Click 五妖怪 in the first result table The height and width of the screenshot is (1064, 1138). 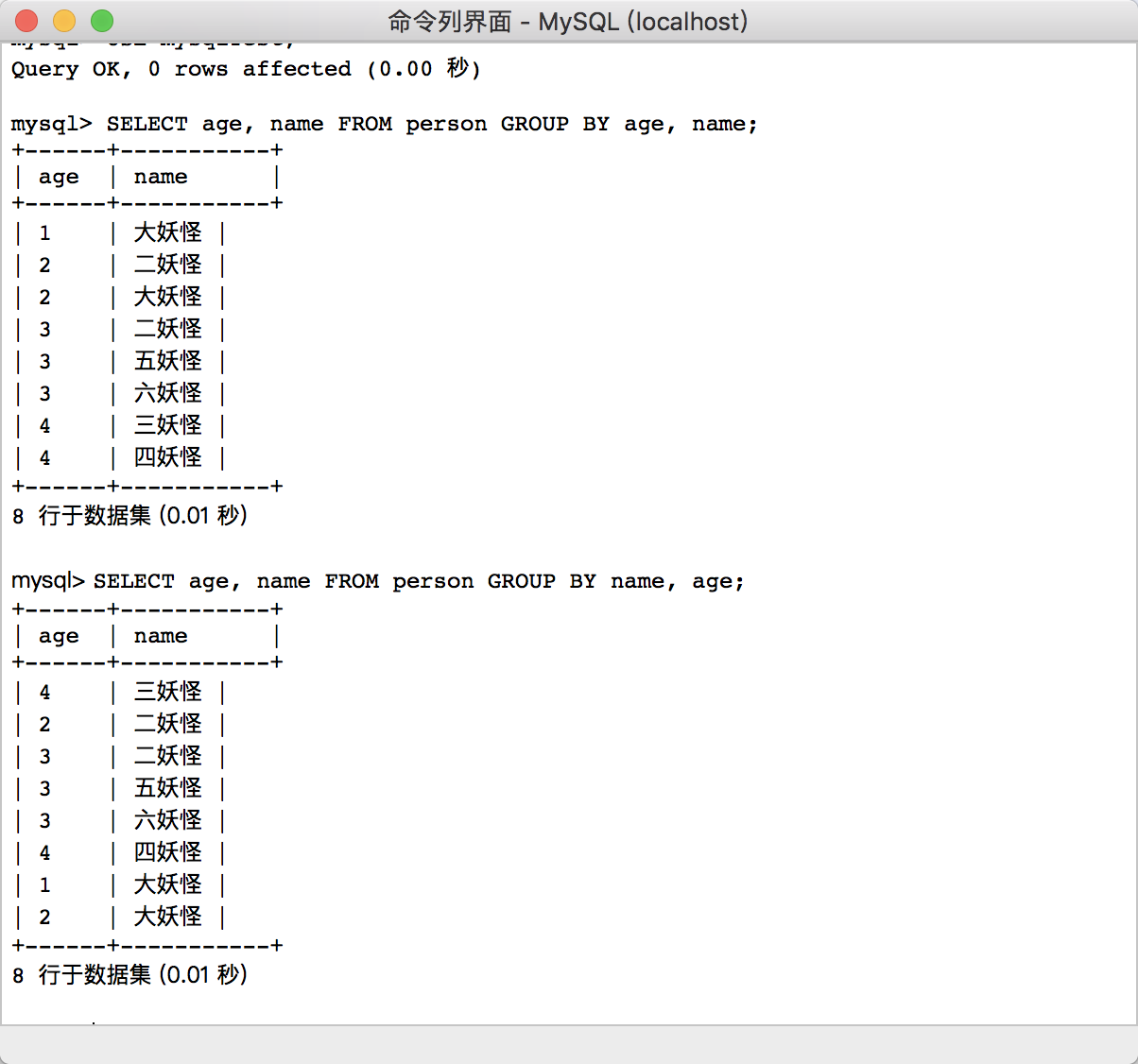[168, 361]
